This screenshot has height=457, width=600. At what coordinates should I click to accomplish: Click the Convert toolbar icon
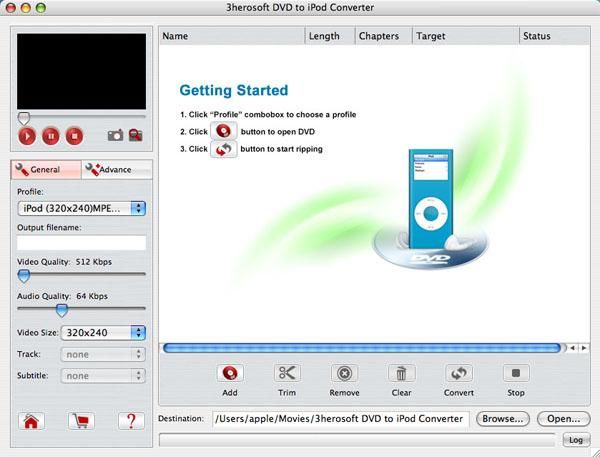click(x=458, y=373)
